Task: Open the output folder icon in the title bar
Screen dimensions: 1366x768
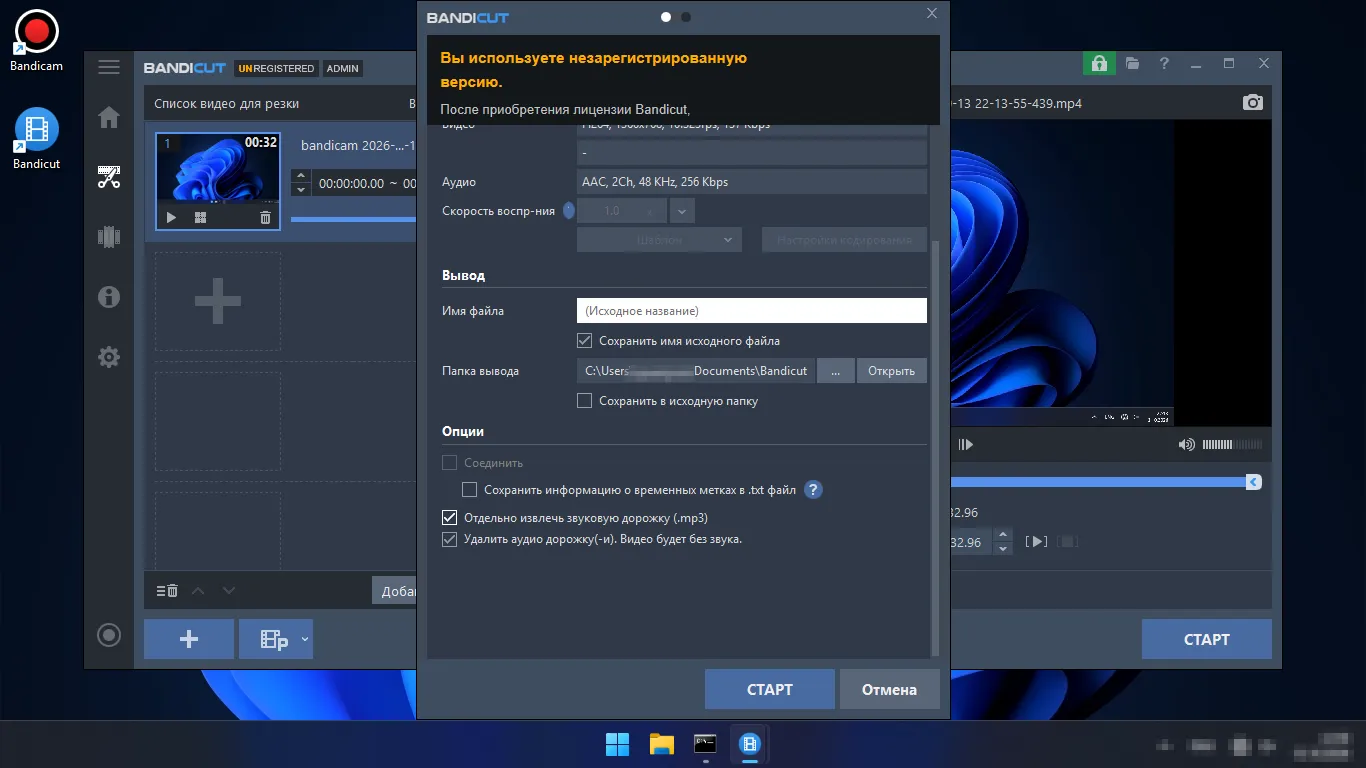Action: [1132, 63]
